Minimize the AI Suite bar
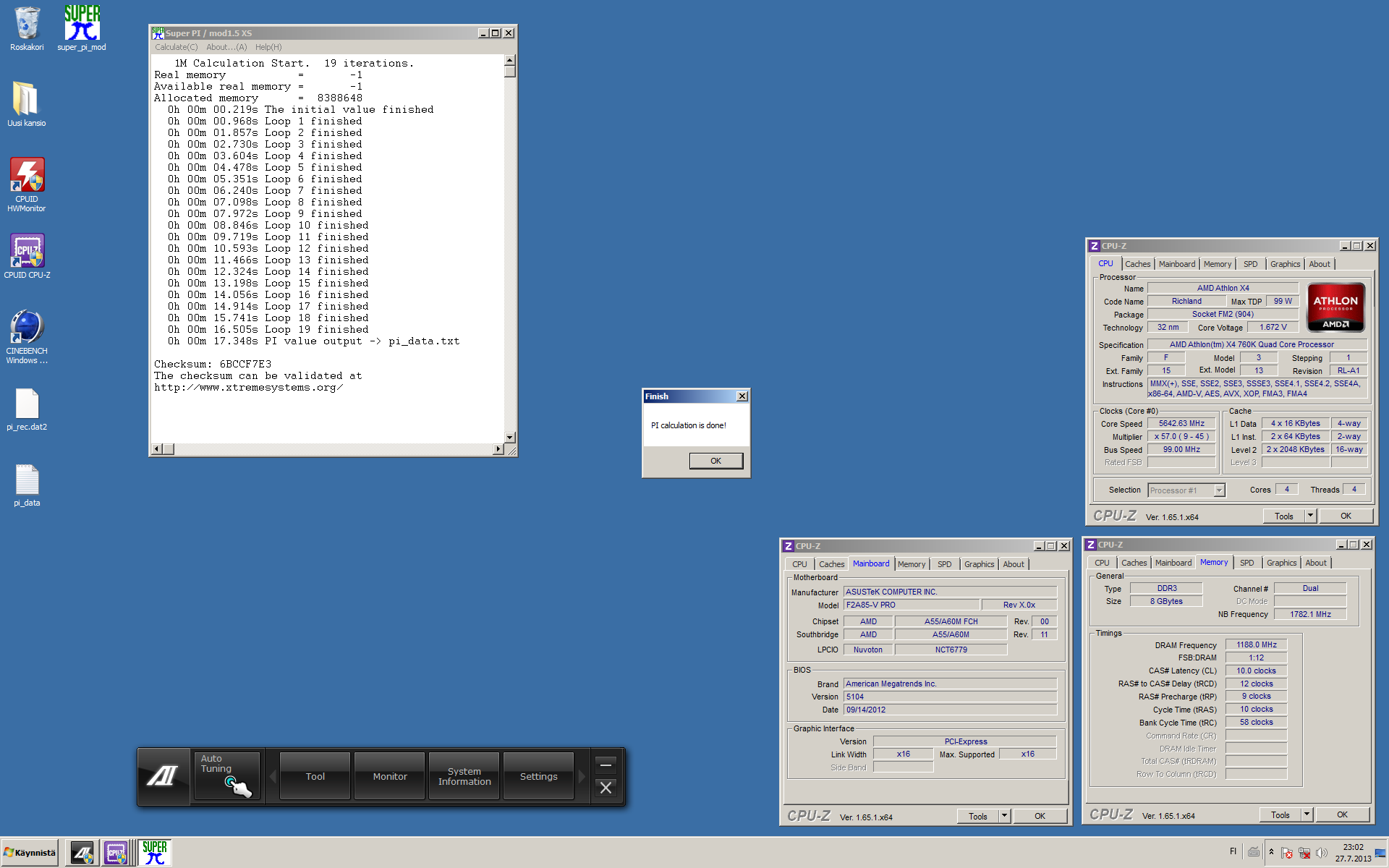The width and height of the screenshot is (1389, 868). point(606,764)
